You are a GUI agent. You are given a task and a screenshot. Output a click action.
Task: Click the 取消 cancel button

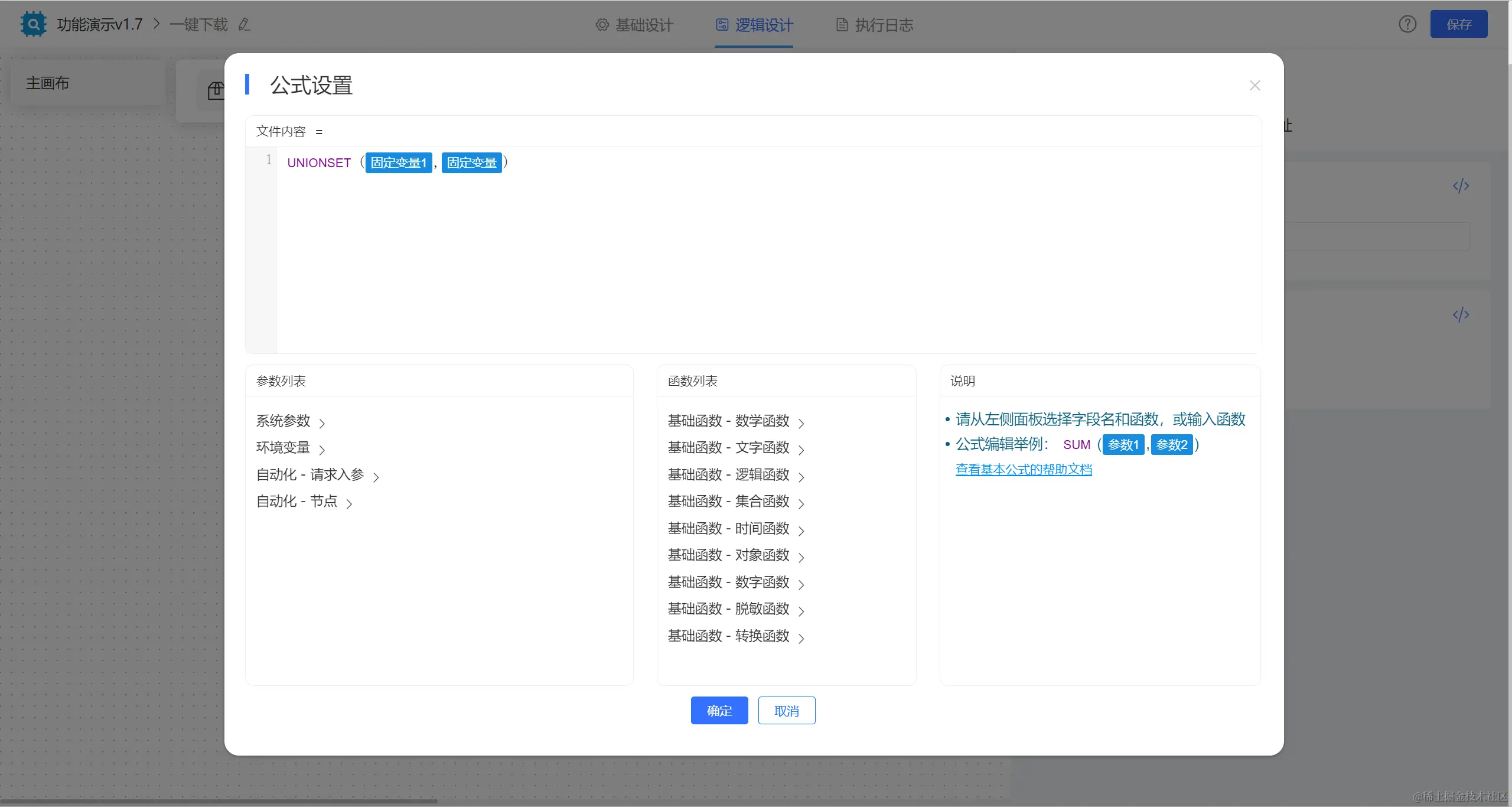[786, 711]
